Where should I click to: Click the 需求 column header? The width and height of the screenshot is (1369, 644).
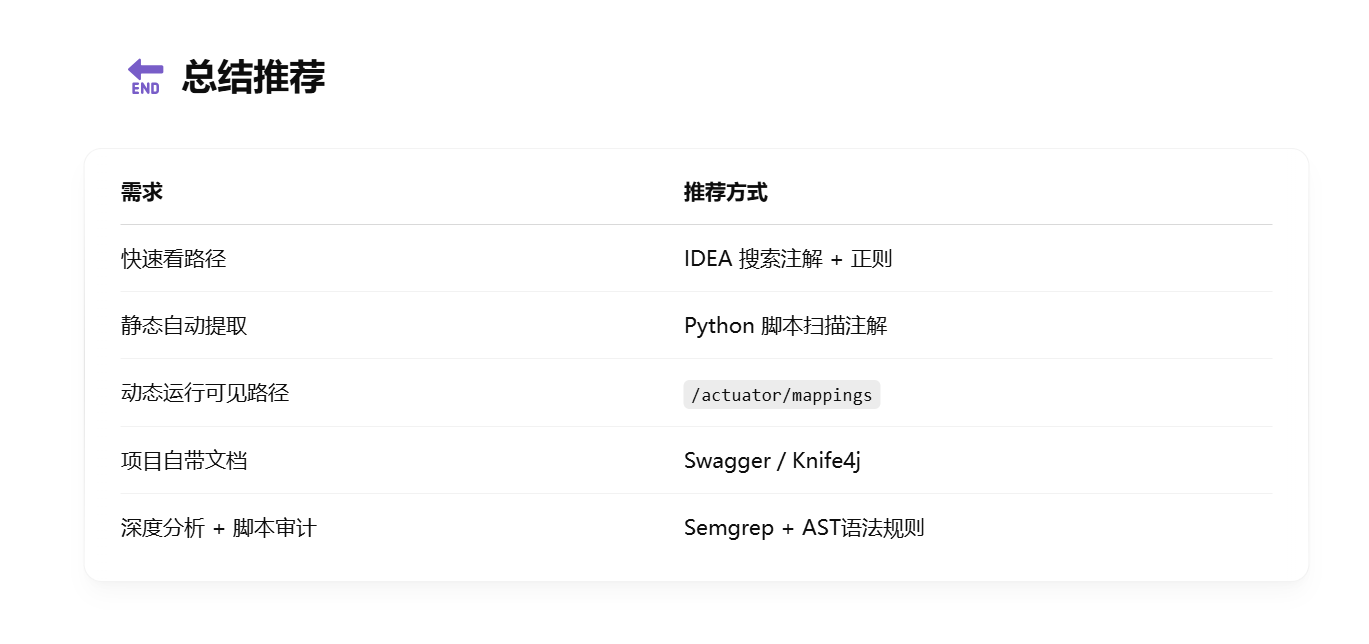pyautogui.click(x=142, y=192)
